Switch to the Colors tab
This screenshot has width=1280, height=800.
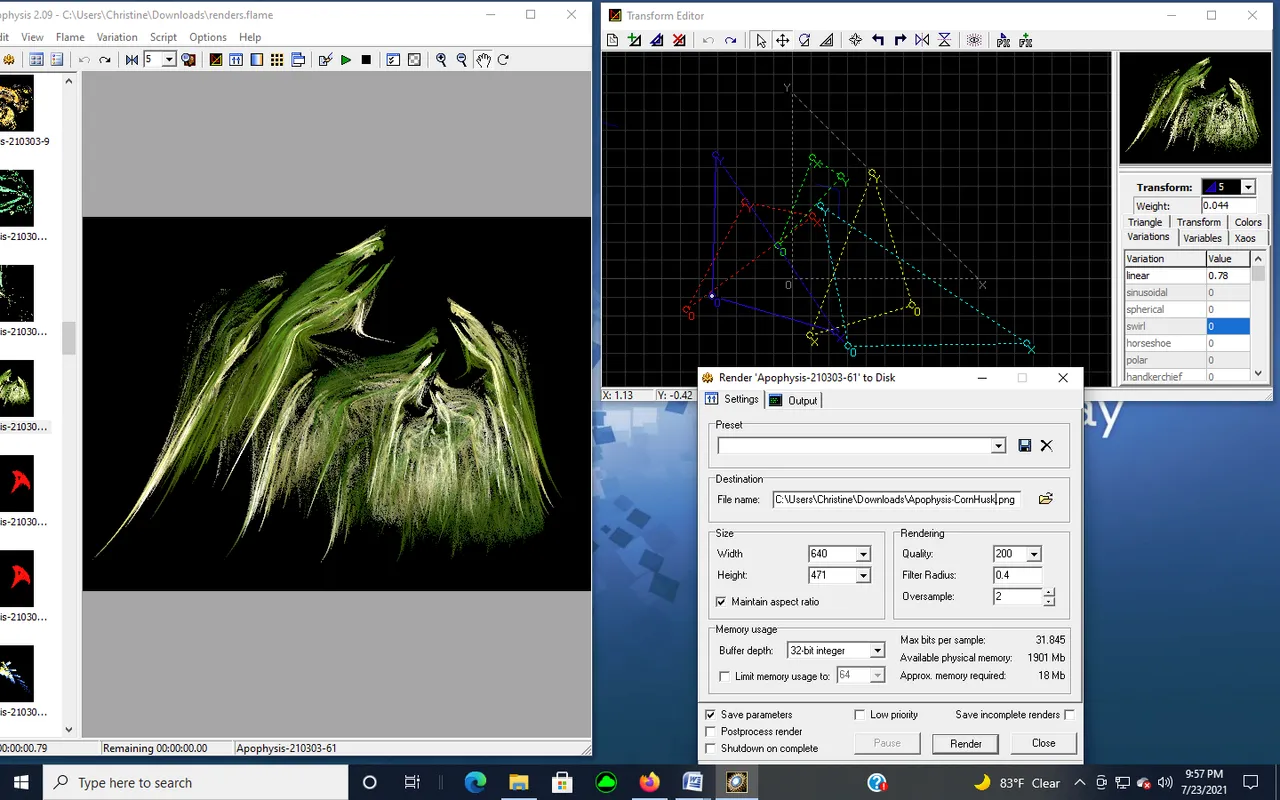(1248, 222)
